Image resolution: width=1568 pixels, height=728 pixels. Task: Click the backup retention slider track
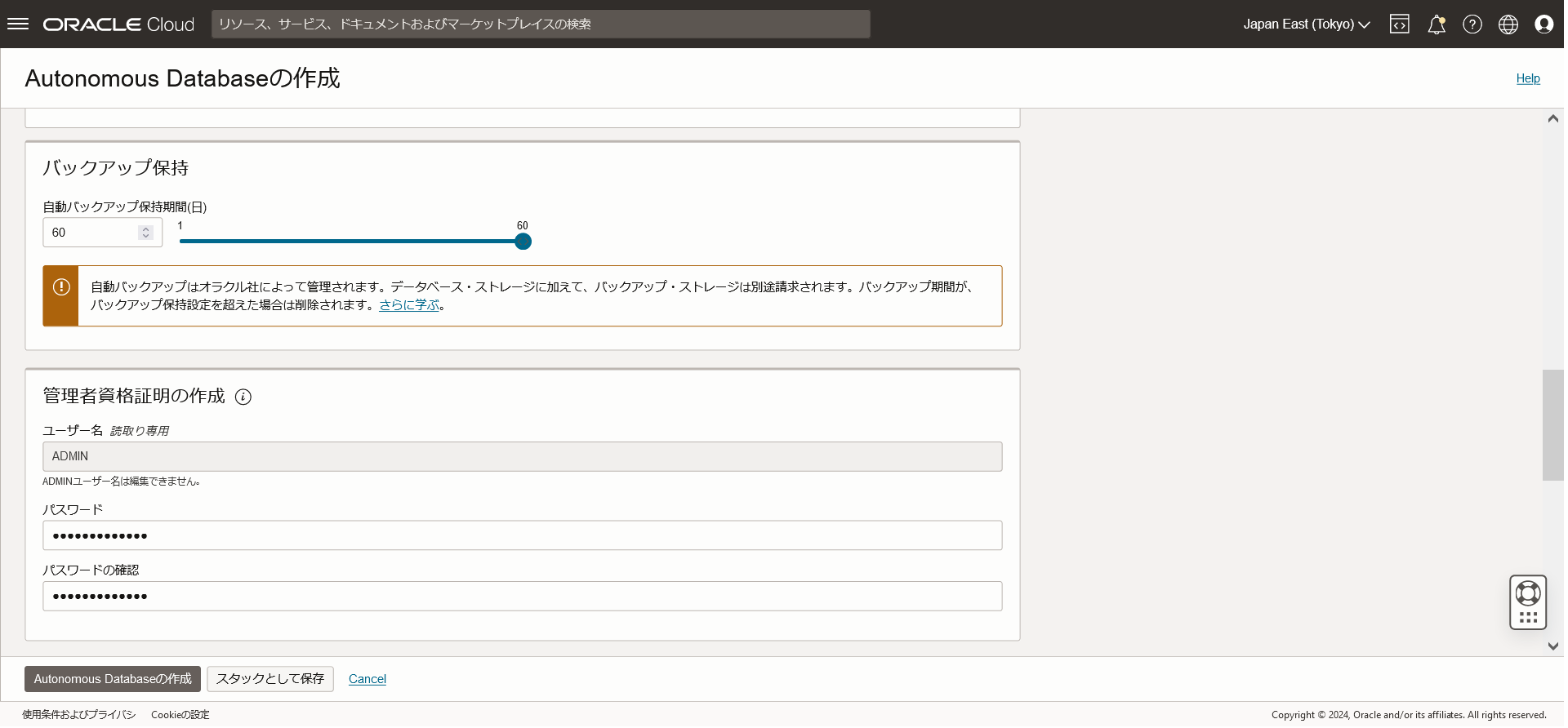(351, 242)
